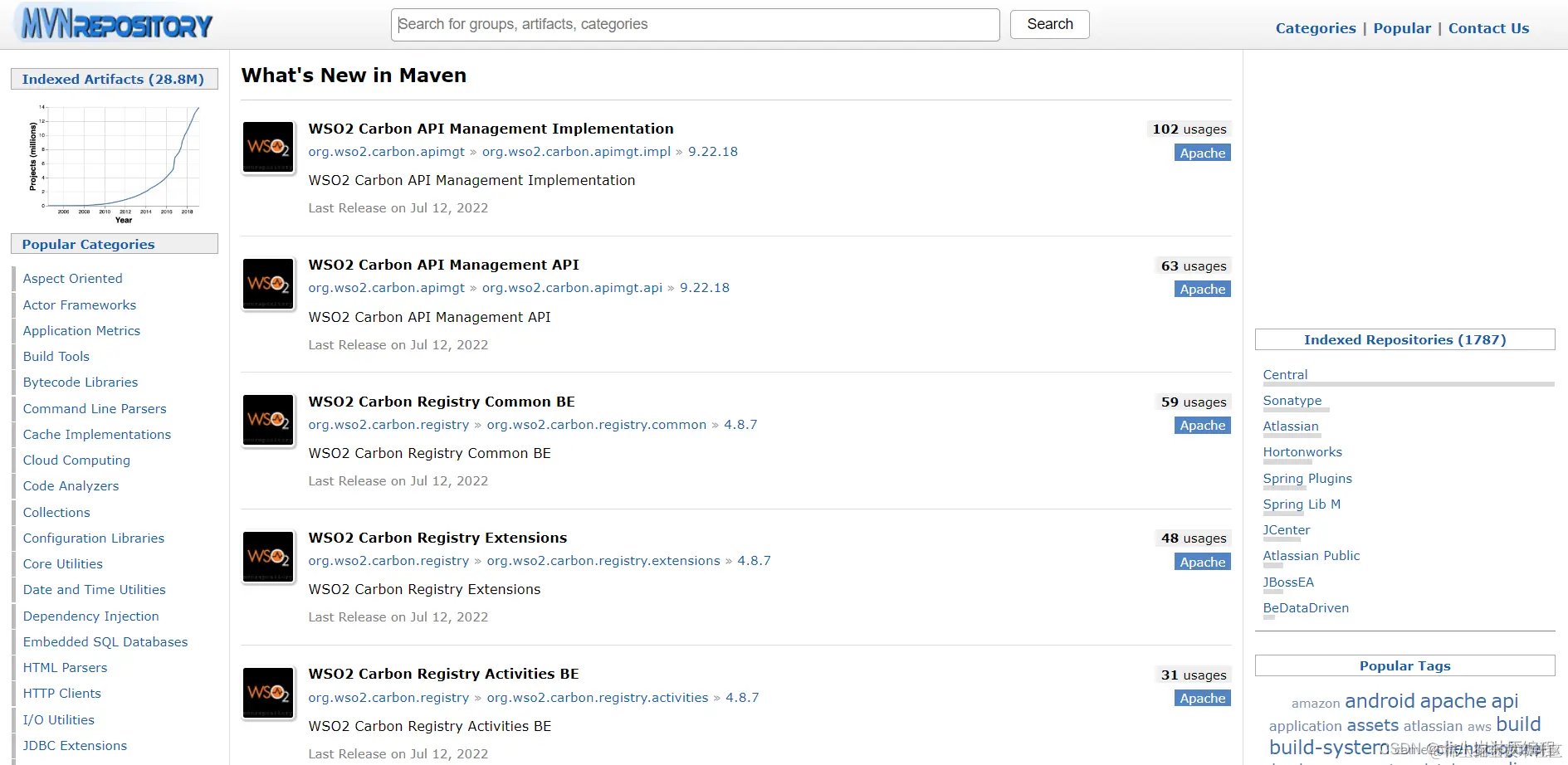The height and width of the screenshot is (765, 1568).
Task: Select Cloud Computing category
Action: point(76,460)
